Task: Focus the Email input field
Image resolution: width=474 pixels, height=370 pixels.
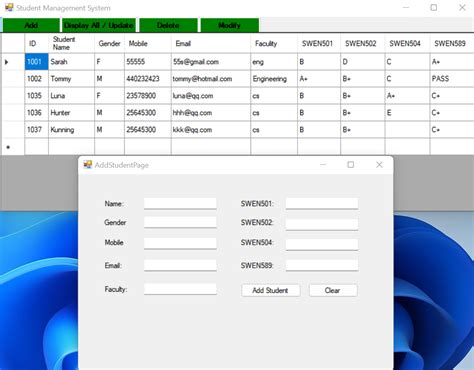Action: click(x=180, y=265)
